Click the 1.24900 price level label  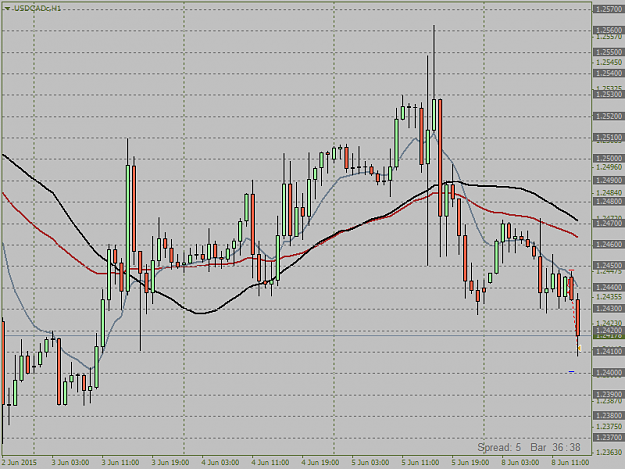tap(609, 180)
